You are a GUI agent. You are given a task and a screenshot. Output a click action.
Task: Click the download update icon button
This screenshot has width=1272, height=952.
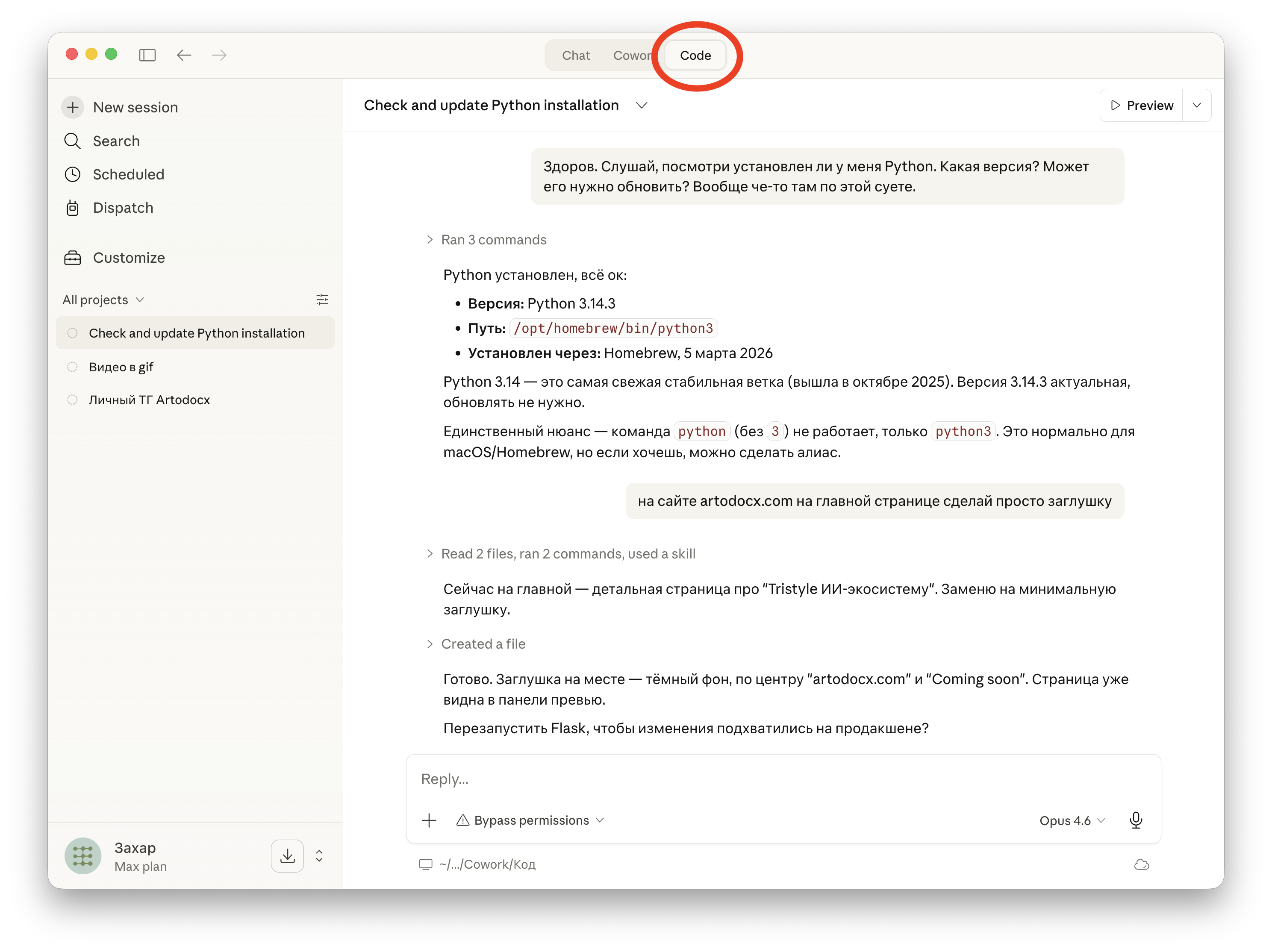(288, 856)
